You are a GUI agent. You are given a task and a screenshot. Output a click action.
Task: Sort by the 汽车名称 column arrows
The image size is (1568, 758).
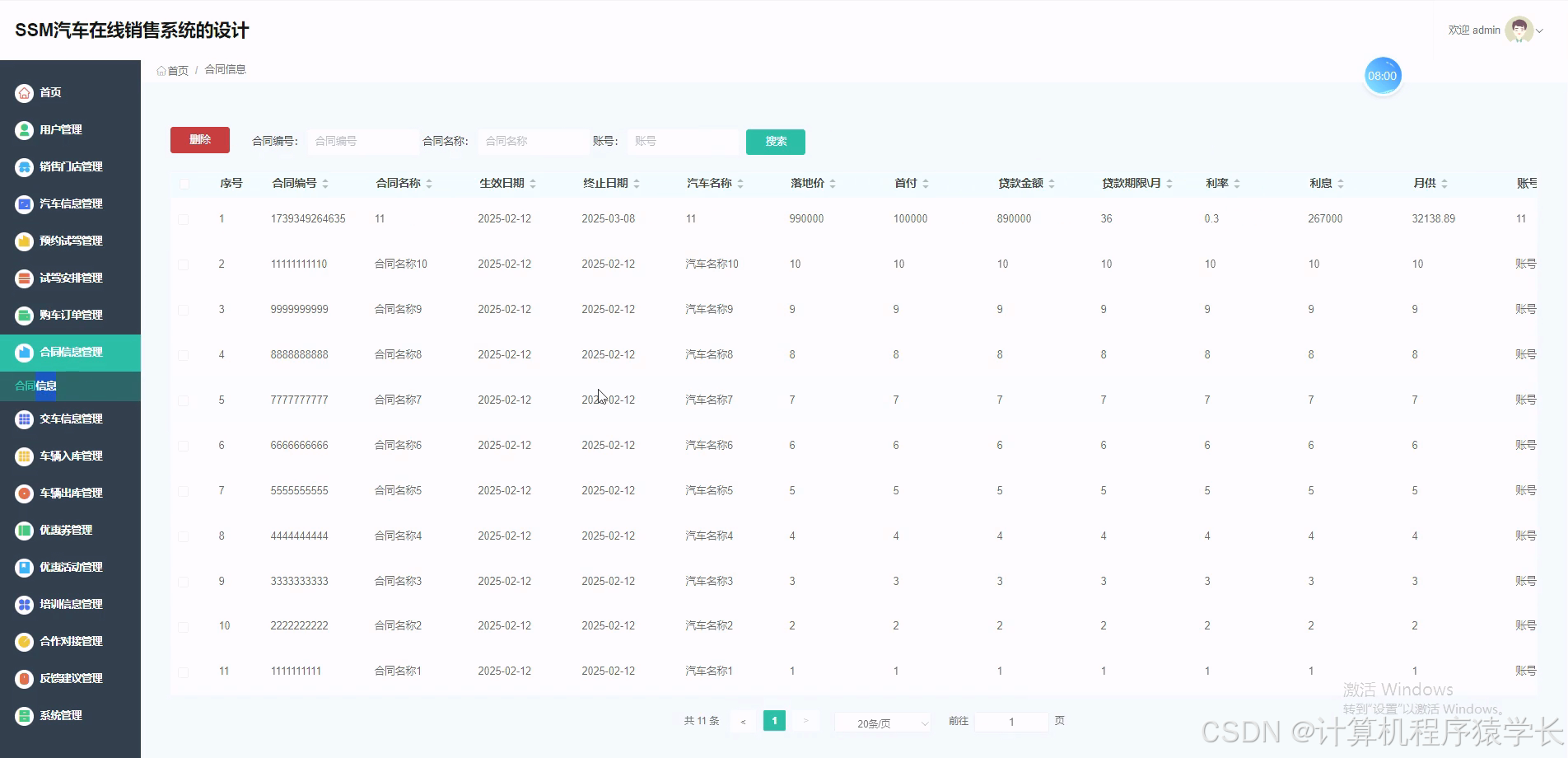pyautogui.click(x=740, y=184)
